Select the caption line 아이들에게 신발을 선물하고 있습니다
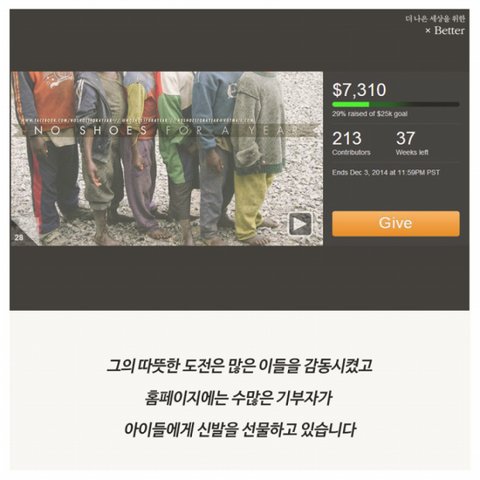This screenshot has width=480, height=480. [x=239, y=429]
